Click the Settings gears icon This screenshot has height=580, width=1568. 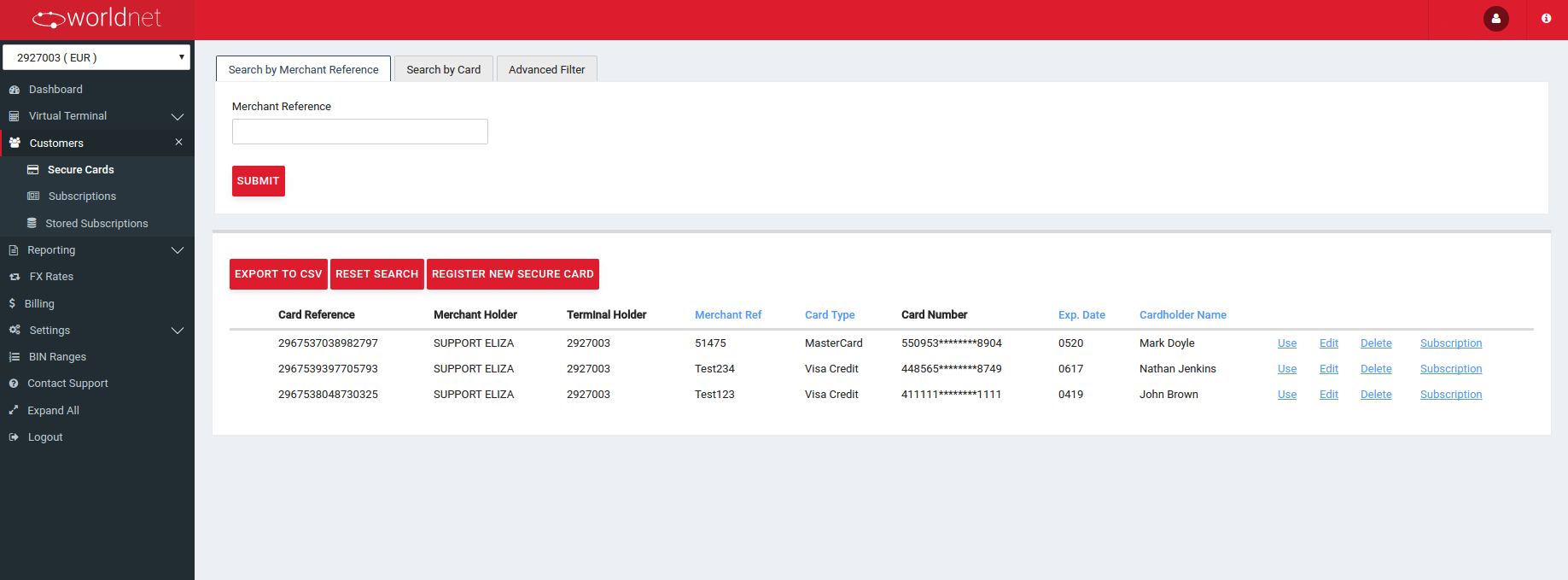coord(15,330)
